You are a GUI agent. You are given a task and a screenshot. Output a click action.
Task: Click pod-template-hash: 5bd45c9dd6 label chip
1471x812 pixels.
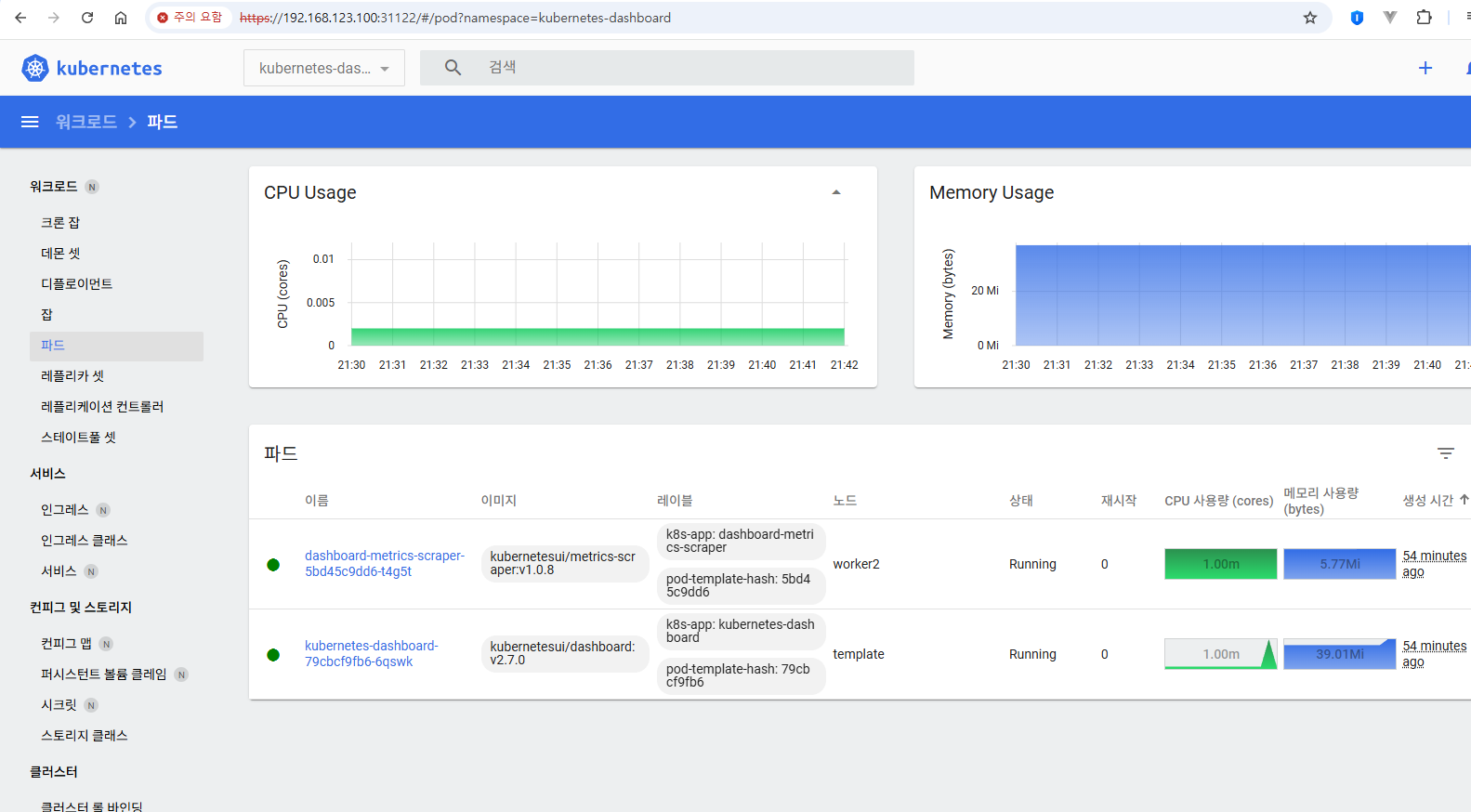[741, 586]
